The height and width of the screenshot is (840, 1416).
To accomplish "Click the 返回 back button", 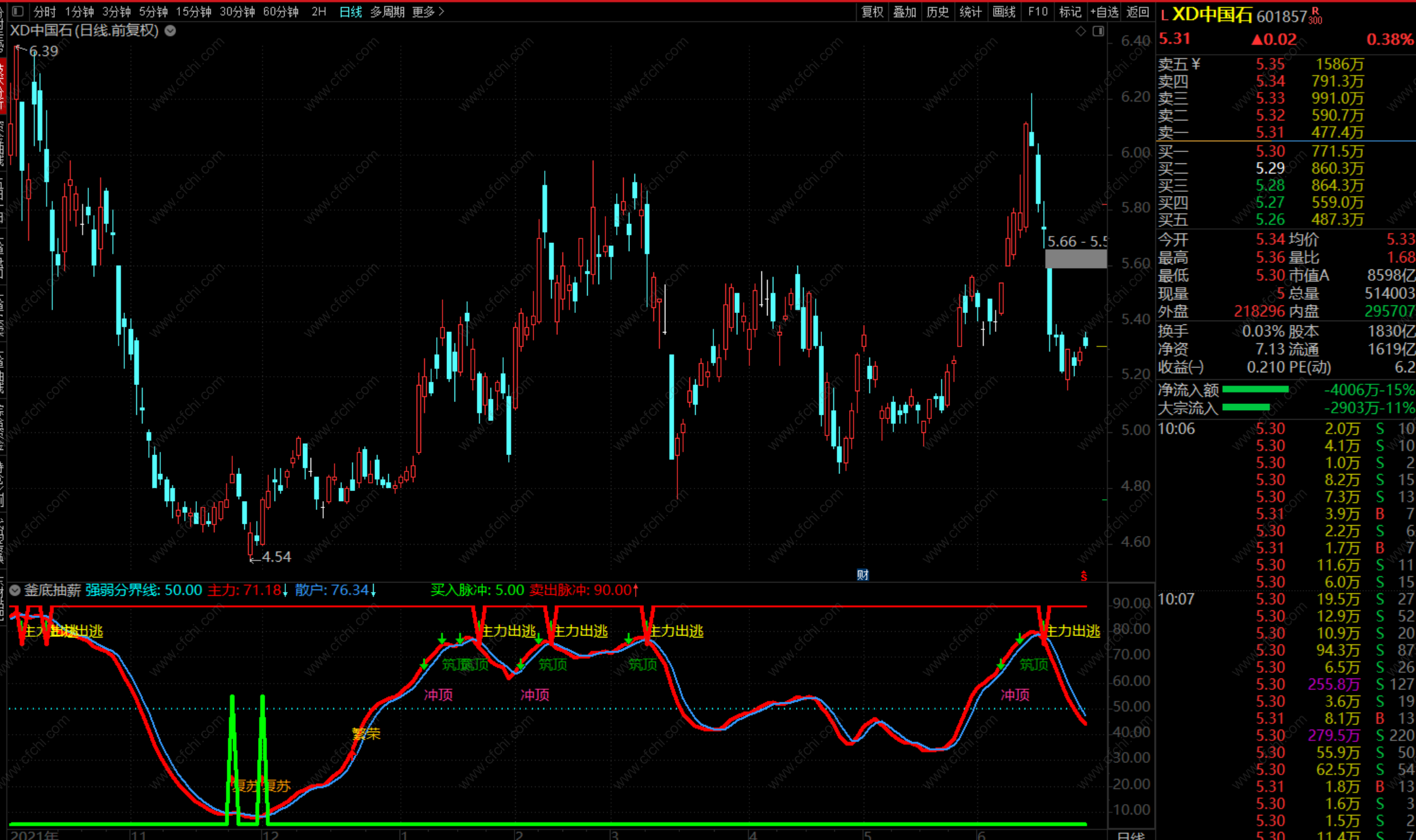I will point(1138,11).
